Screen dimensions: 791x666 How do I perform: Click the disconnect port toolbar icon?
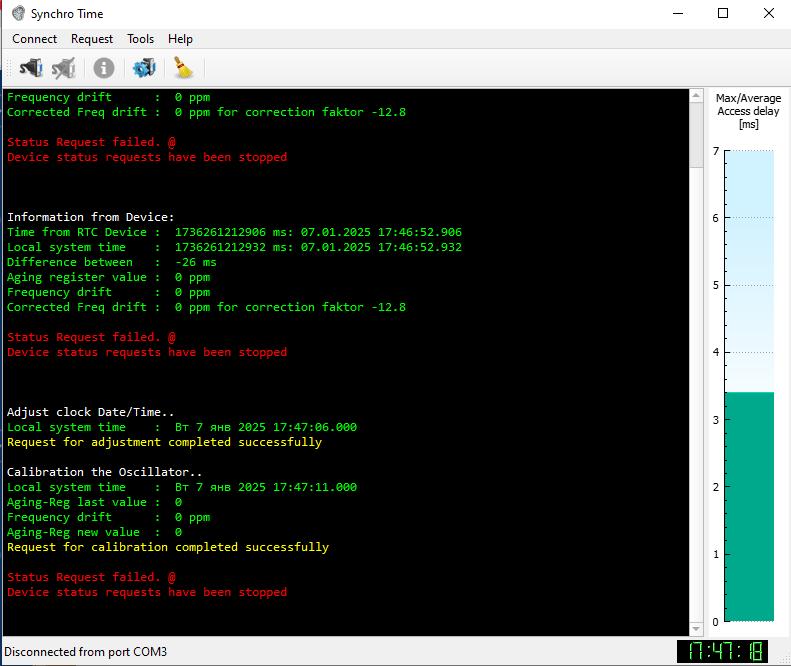pyautogui.click(x=64, y=68)
